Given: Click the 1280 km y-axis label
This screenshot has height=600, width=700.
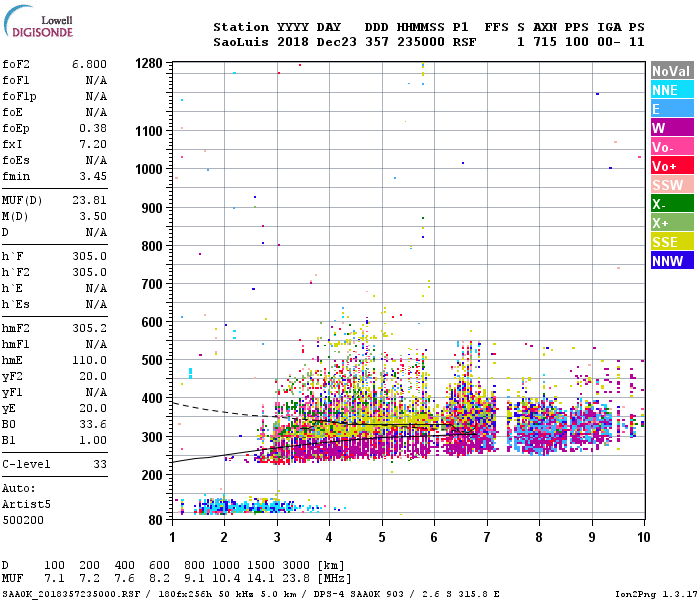Looking at the screenshot, I should [x=149, y=63].
